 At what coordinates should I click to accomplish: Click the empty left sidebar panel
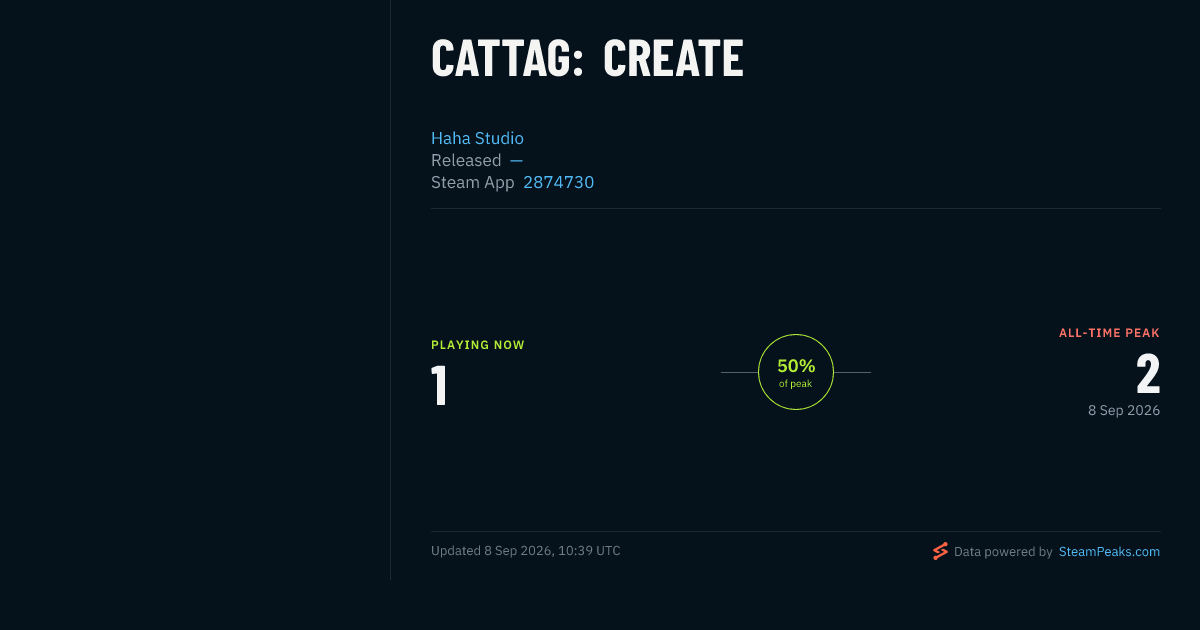pyautogui.click(x=195, y=290)
